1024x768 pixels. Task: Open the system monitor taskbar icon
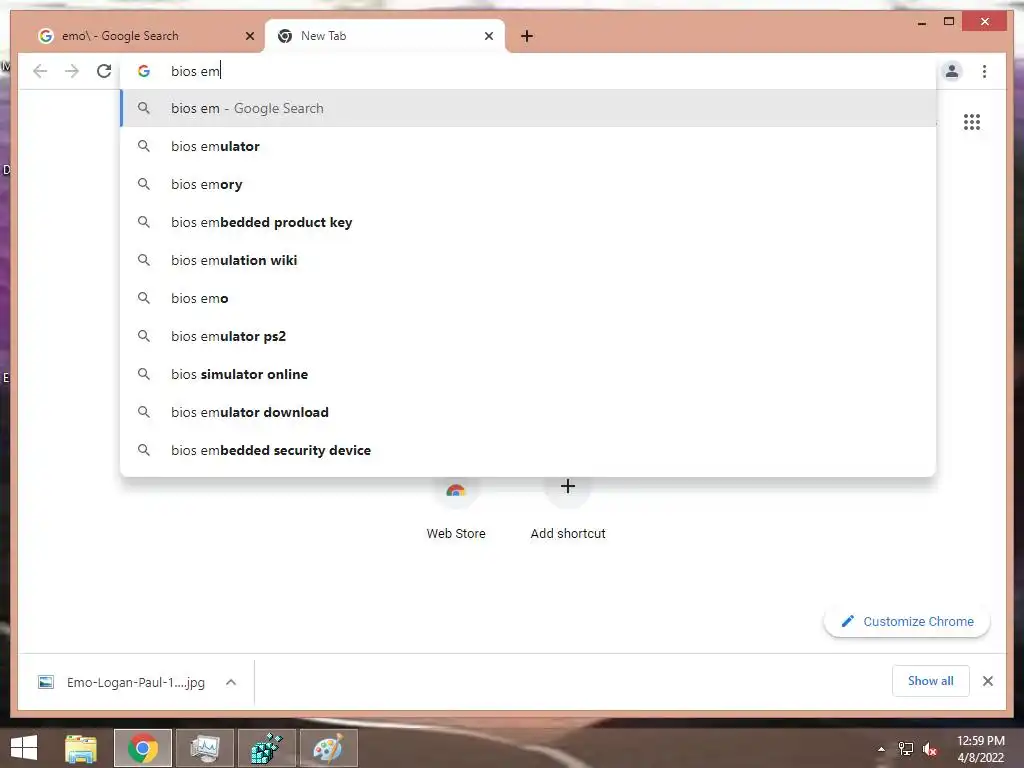pos(205,748)
